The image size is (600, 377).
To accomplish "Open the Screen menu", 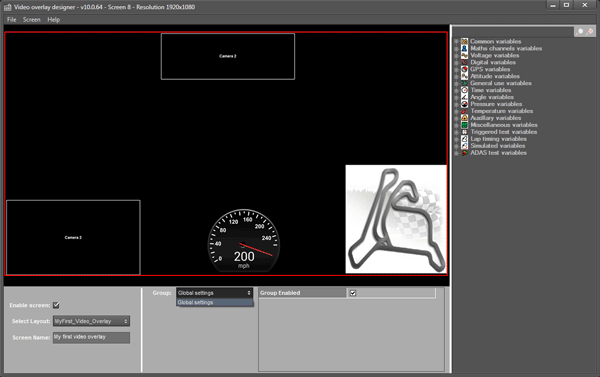I will click(31, 20).
